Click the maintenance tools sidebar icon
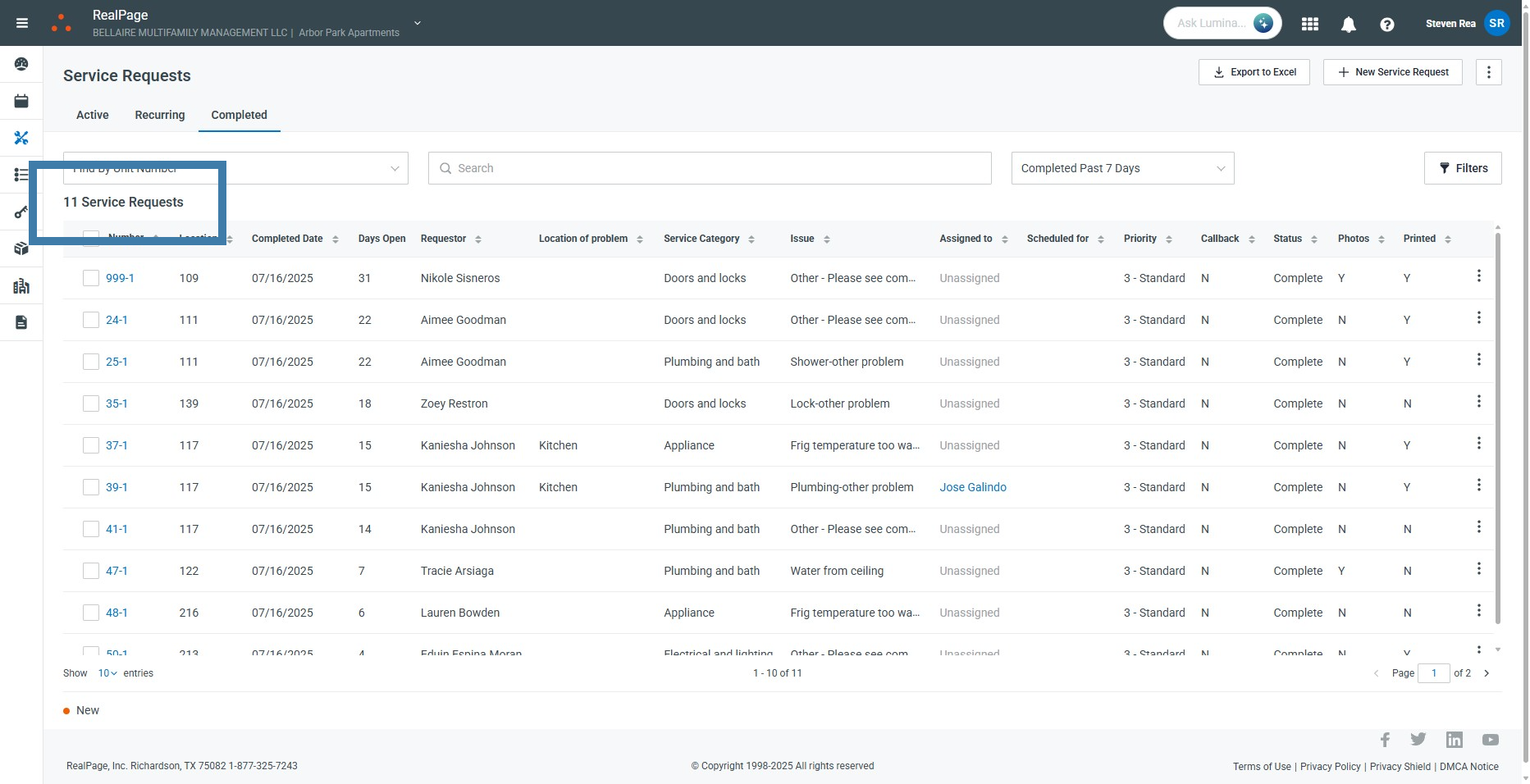 [21, 138]
